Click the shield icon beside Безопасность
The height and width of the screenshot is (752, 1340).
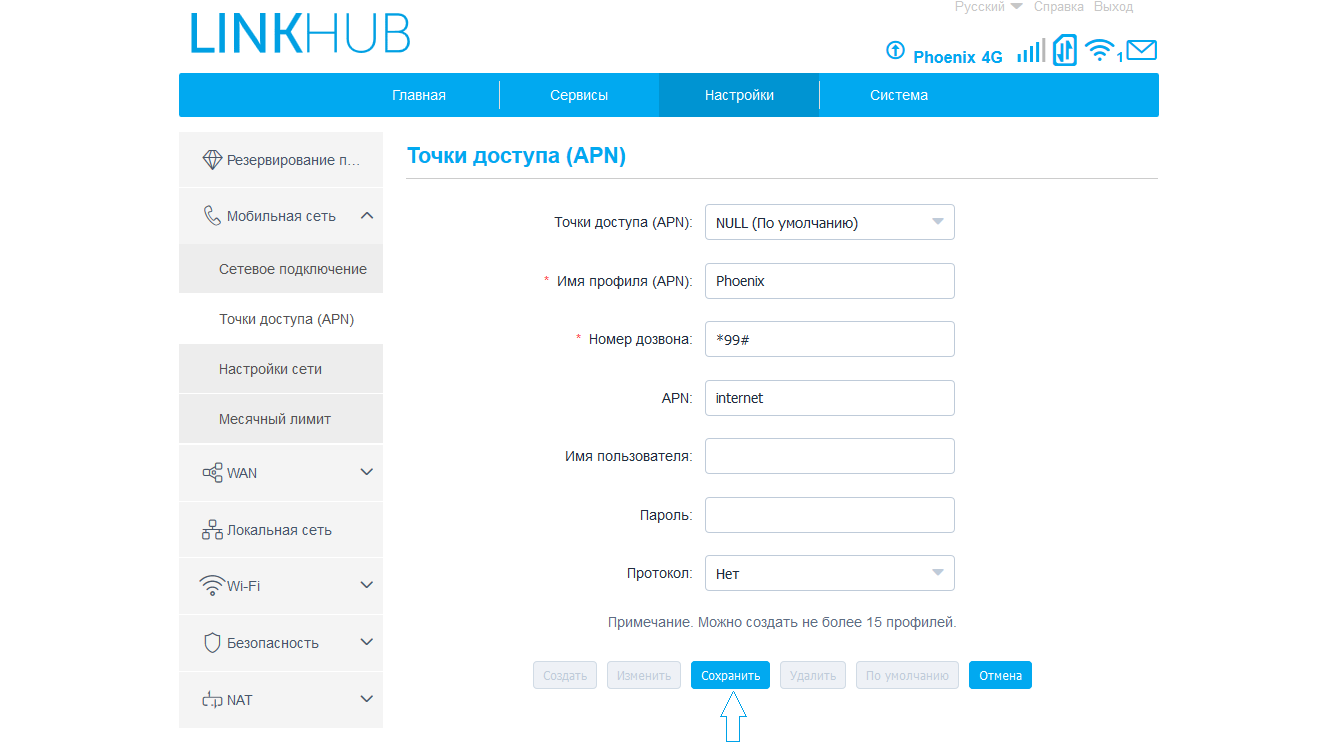click(x=212, y=642)
